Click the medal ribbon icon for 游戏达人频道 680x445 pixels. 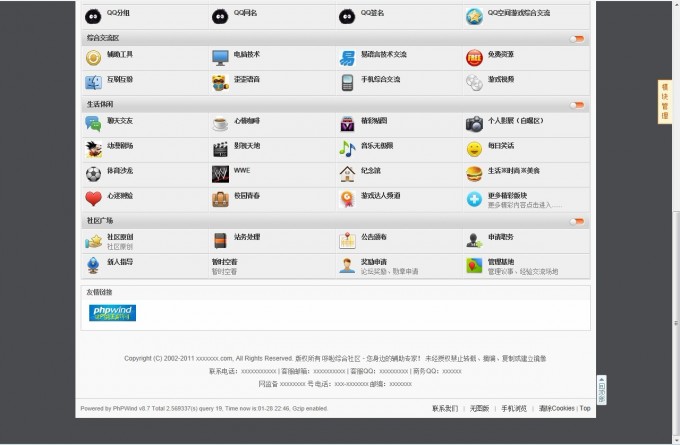[347, 199]
